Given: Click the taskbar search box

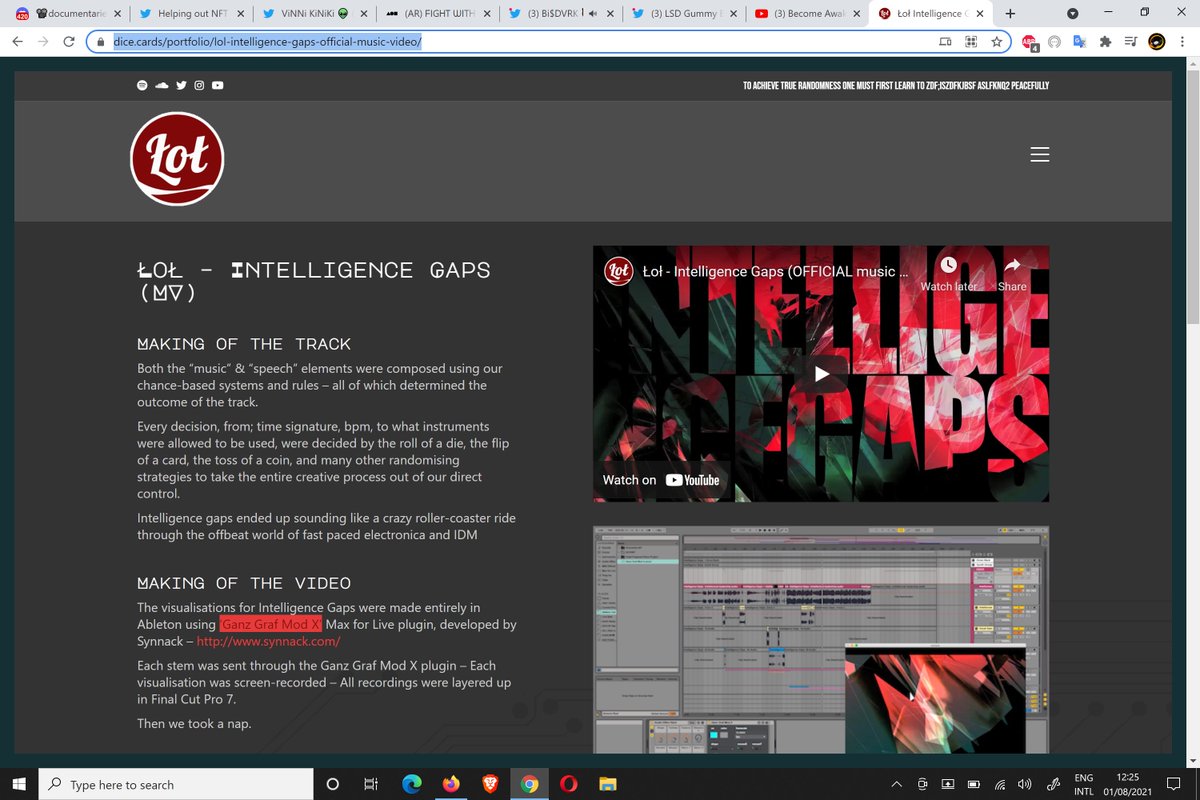Looking at the screenshot, I should [175, 784].
